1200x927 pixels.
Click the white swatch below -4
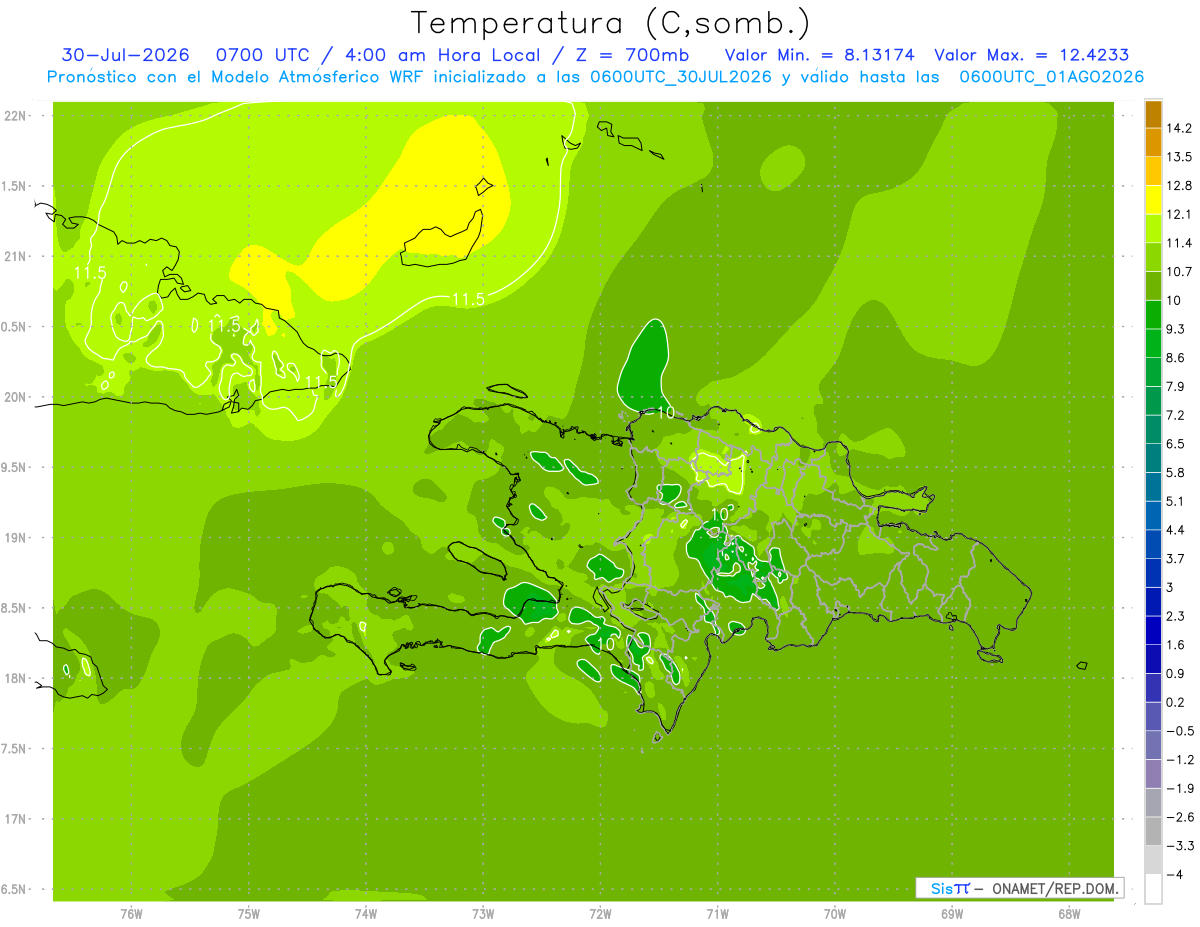click(1153, 889)
